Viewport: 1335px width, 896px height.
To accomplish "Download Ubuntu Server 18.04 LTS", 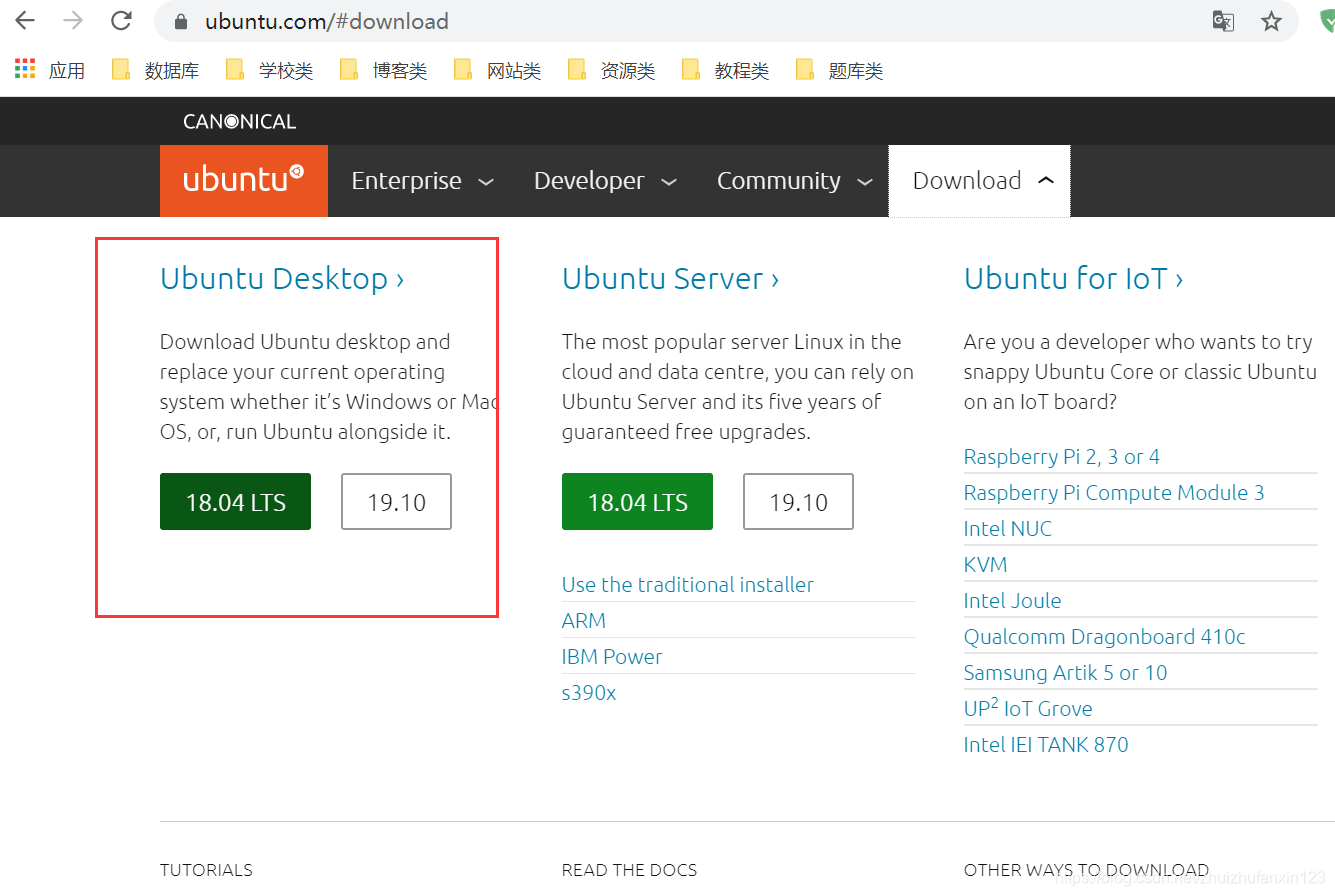I will [x=637, y=501].
